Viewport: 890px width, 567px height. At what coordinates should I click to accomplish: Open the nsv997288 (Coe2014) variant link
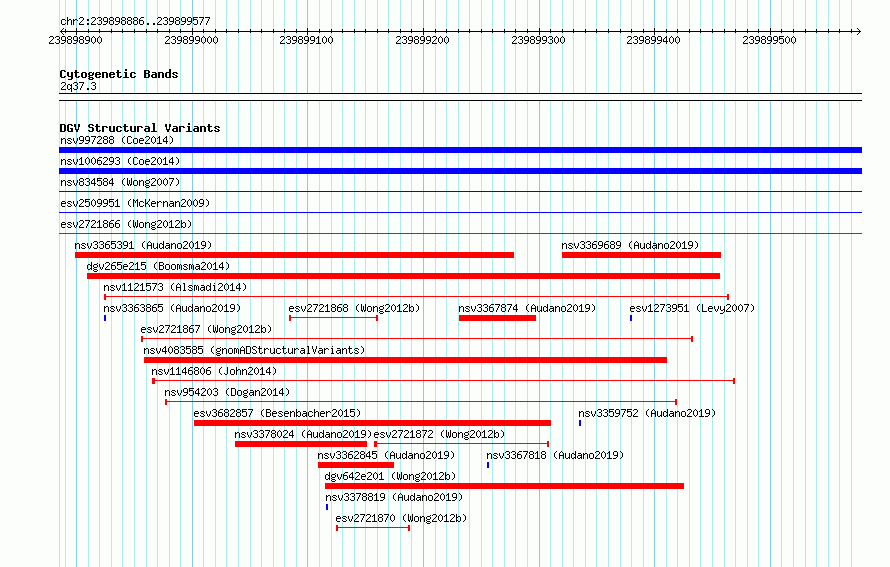[x=117, y=140]
